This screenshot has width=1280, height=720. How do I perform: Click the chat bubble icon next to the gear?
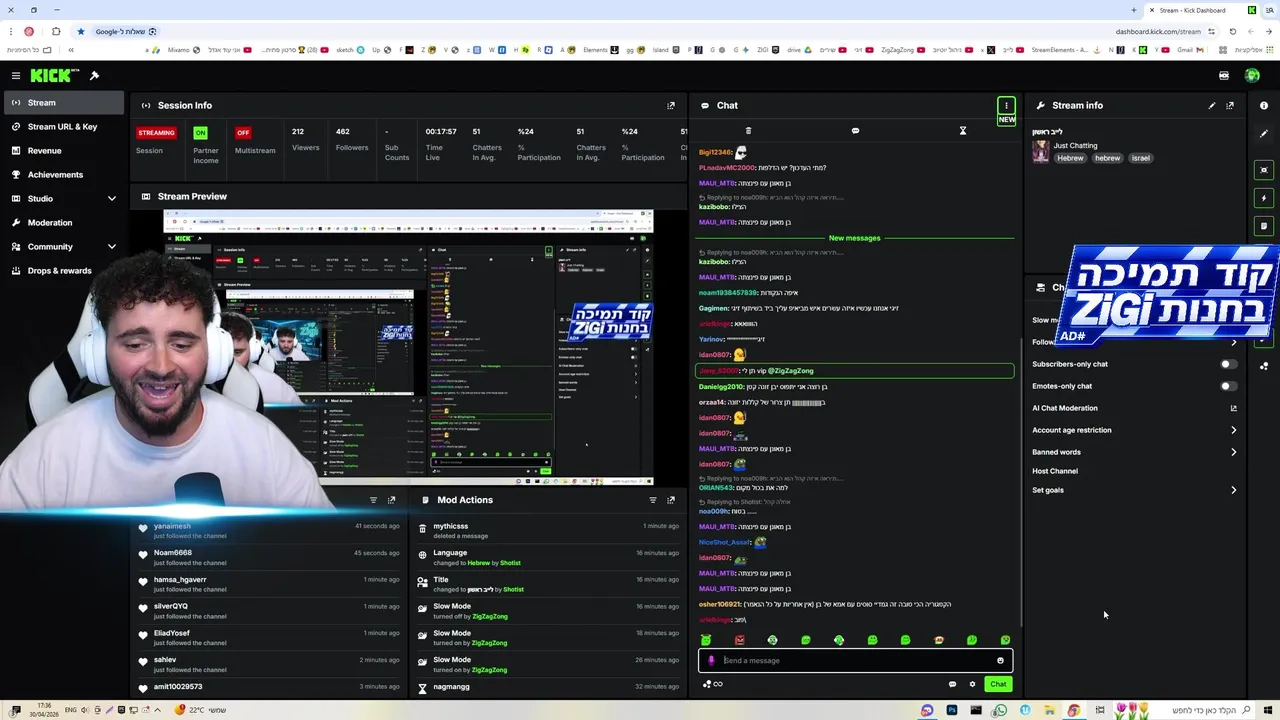pyautogui.click(x=952, y=684)
